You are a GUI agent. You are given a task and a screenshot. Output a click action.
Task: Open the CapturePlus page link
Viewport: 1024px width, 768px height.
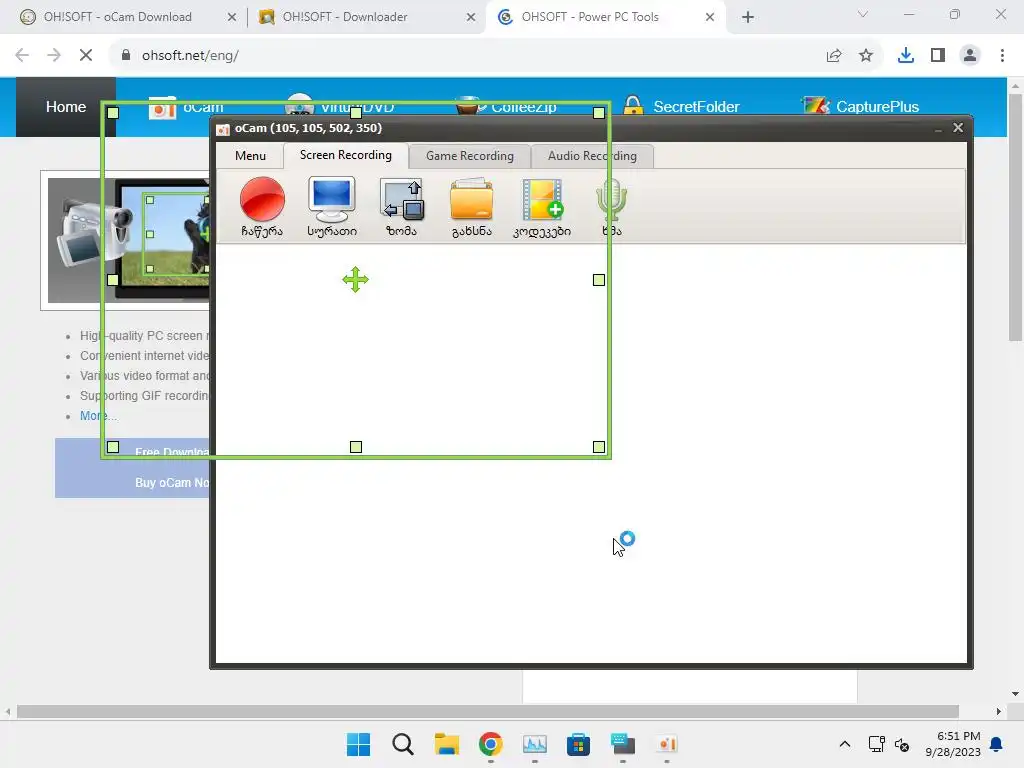click(x=877, y=106)
